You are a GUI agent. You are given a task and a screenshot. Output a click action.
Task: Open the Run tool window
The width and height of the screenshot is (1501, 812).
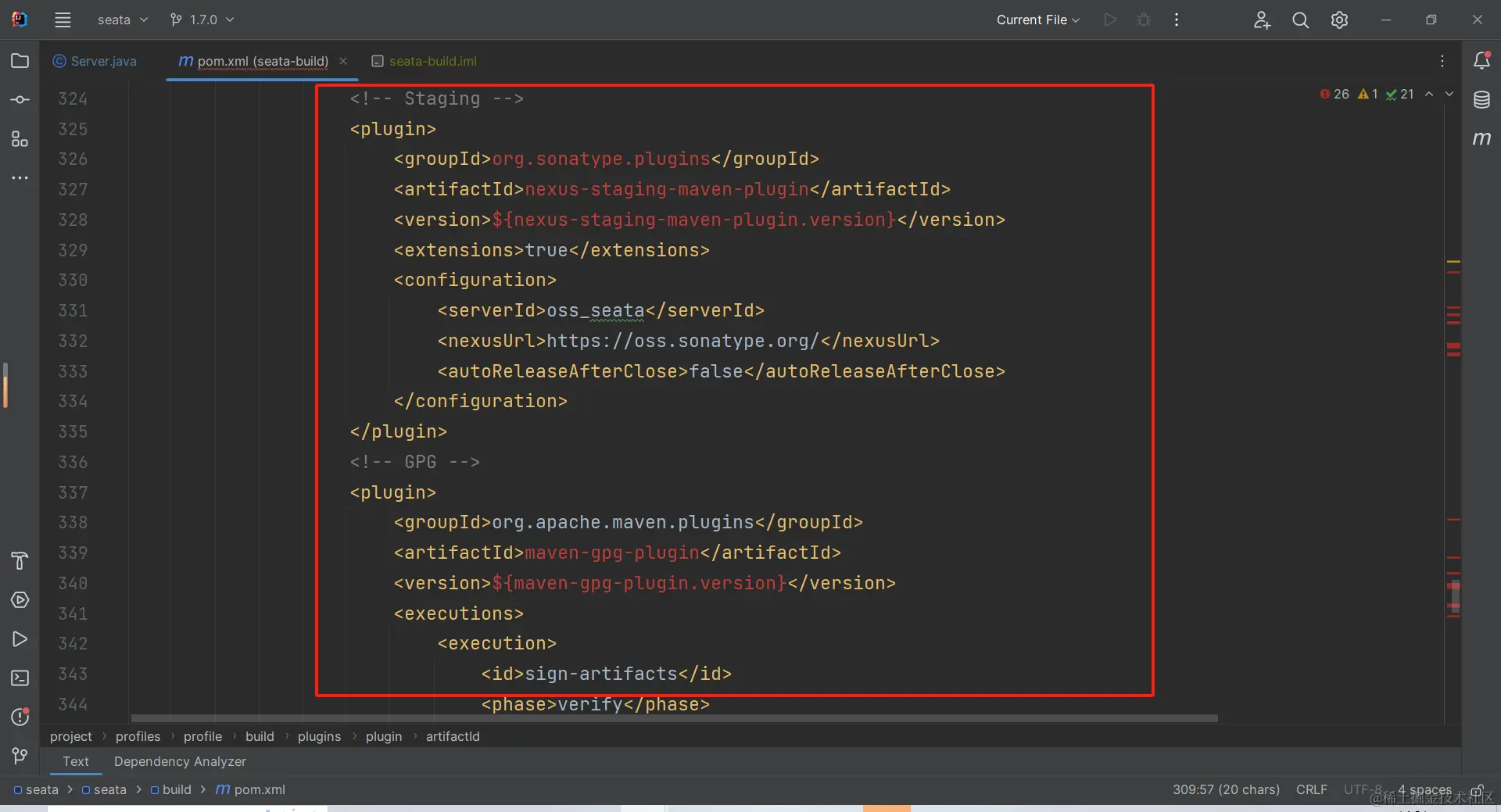(20, 639)
